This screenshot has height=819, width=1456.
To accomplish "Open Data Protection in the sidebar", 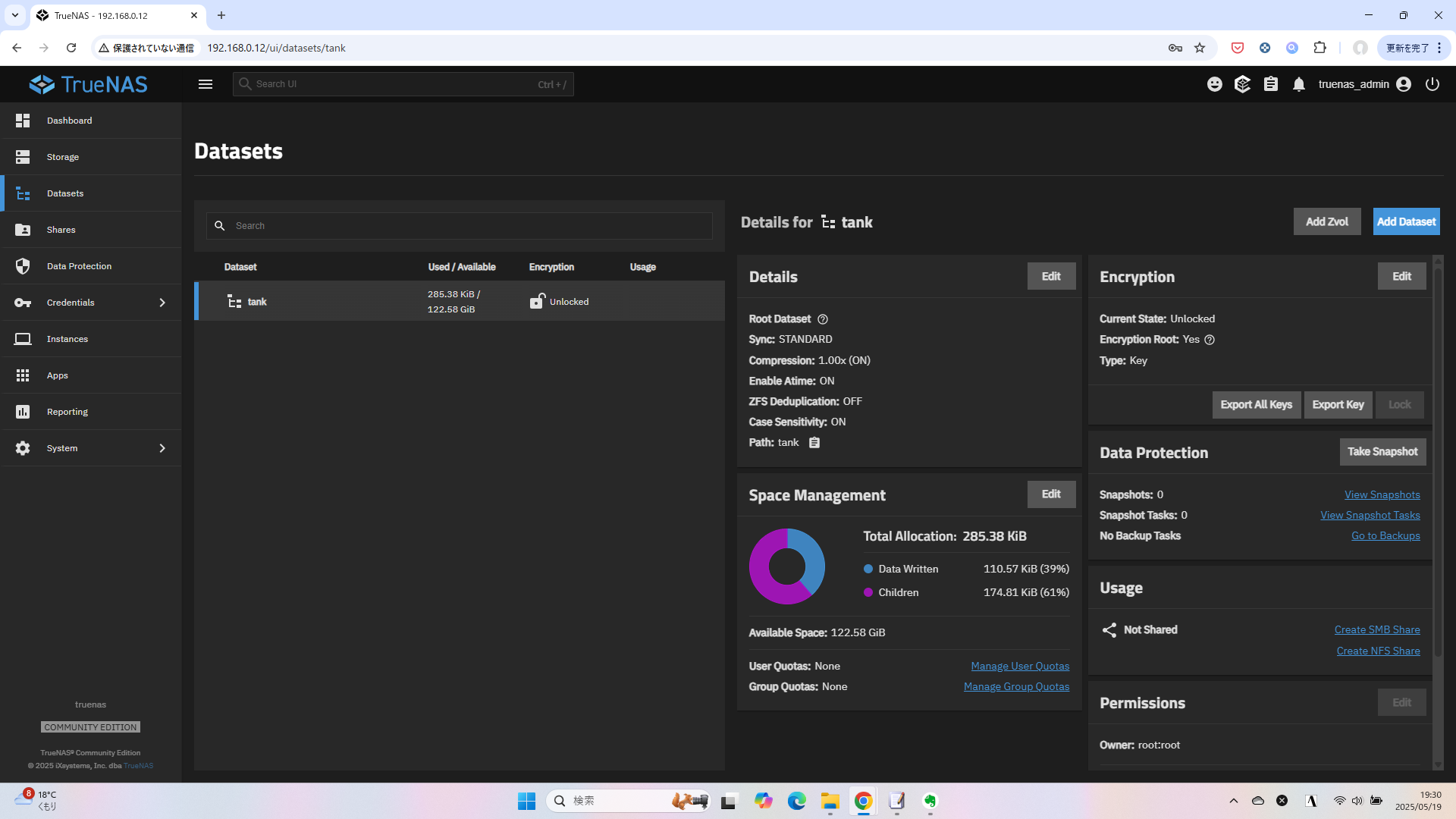I will tap(79, 266).
